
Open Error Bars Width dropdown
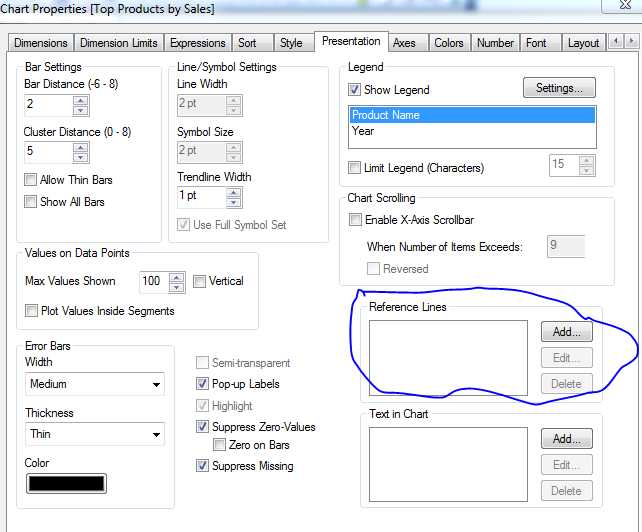coord(95,384)
